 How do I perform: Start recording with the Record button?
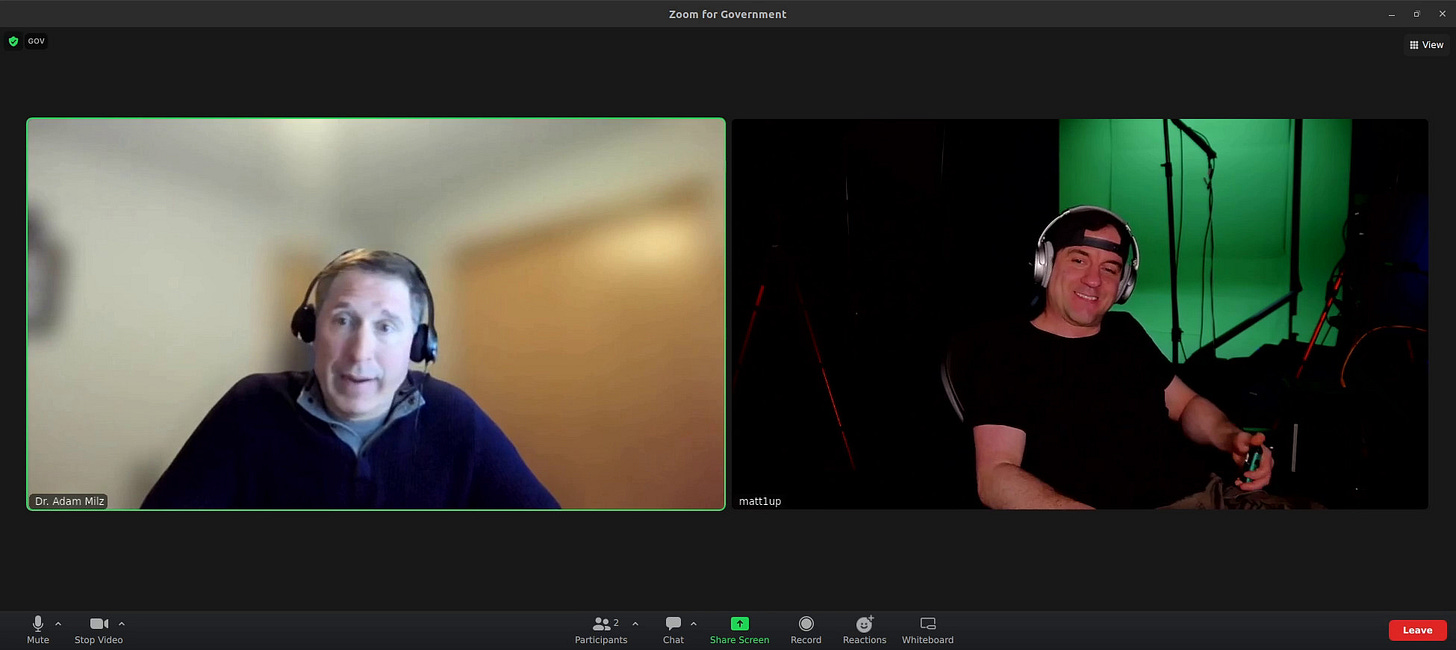click(x=806, y=630)
